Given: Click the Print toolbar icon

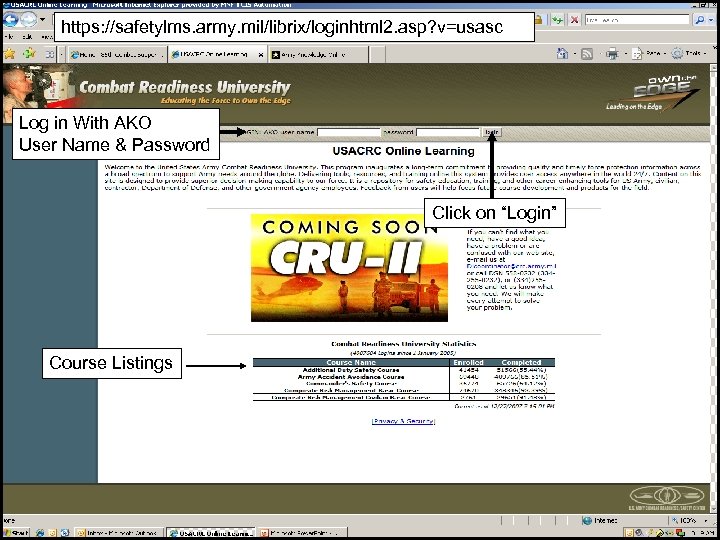Looking at the screenshot, I should 612,54.
